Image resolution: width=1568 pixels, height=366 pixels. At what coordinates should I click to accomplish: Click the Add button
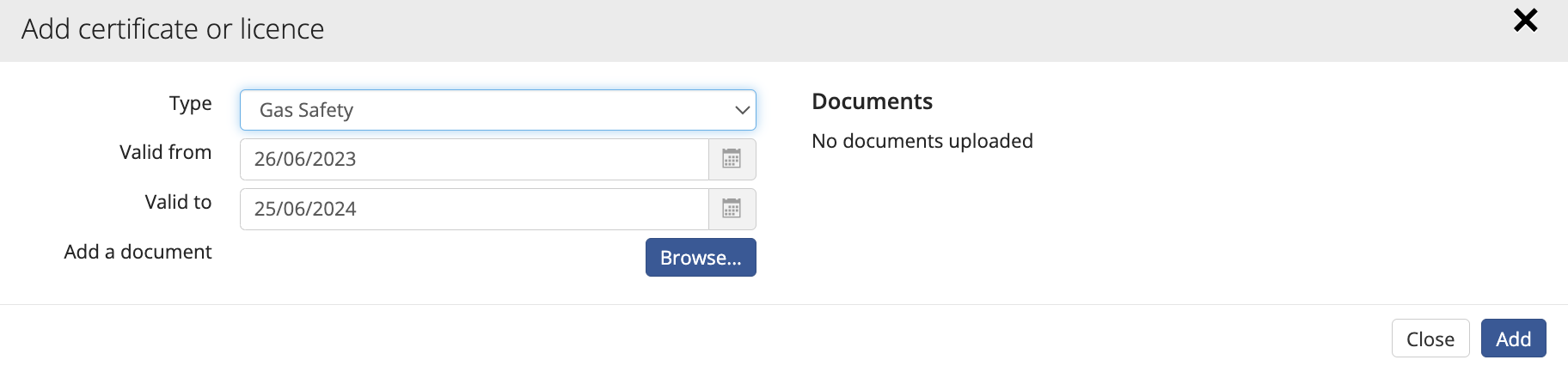coord(1513,339)
